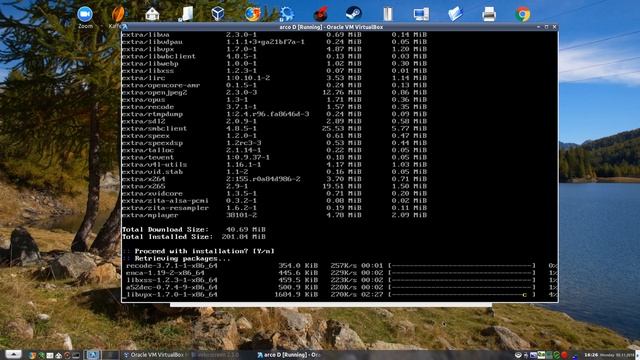The image size is (640, 360).
Task: Click the mail launcher in bottom panel
Action: point(49,356)
